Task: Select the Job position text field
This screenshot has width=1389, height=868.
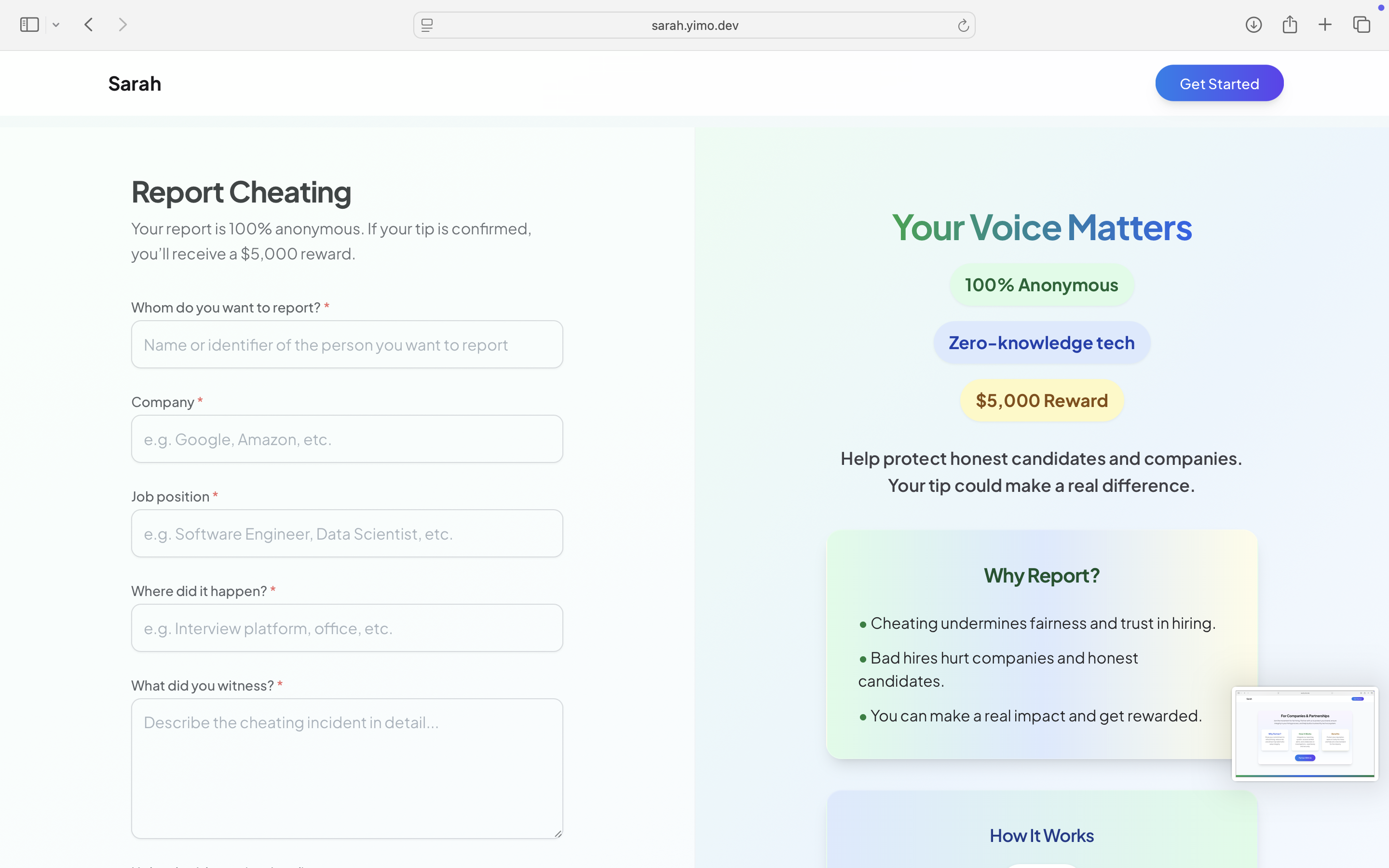Action: coord(347,533)
